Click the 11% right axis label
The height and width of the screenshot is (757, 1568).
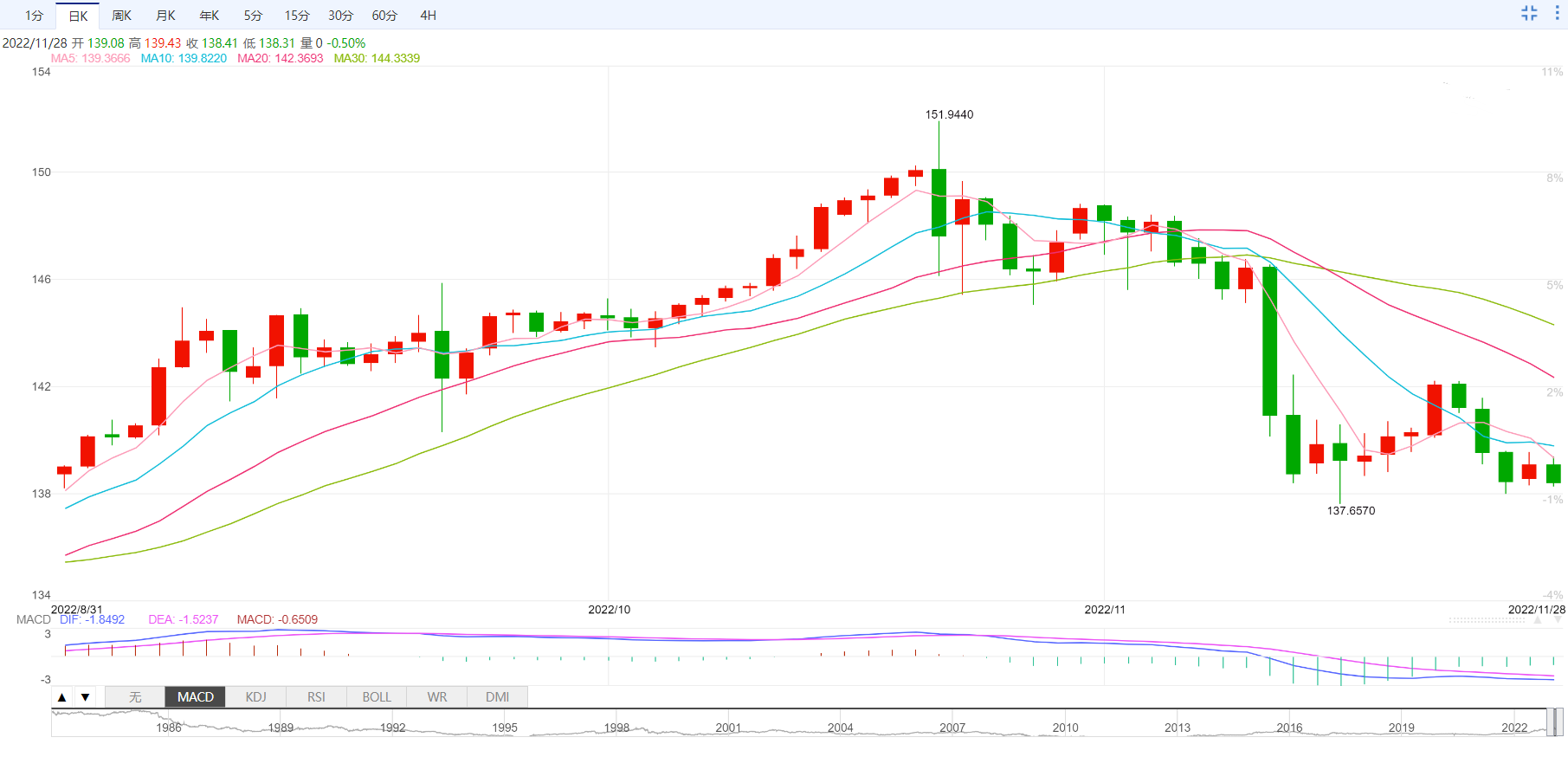click(x=1552, y=72)
